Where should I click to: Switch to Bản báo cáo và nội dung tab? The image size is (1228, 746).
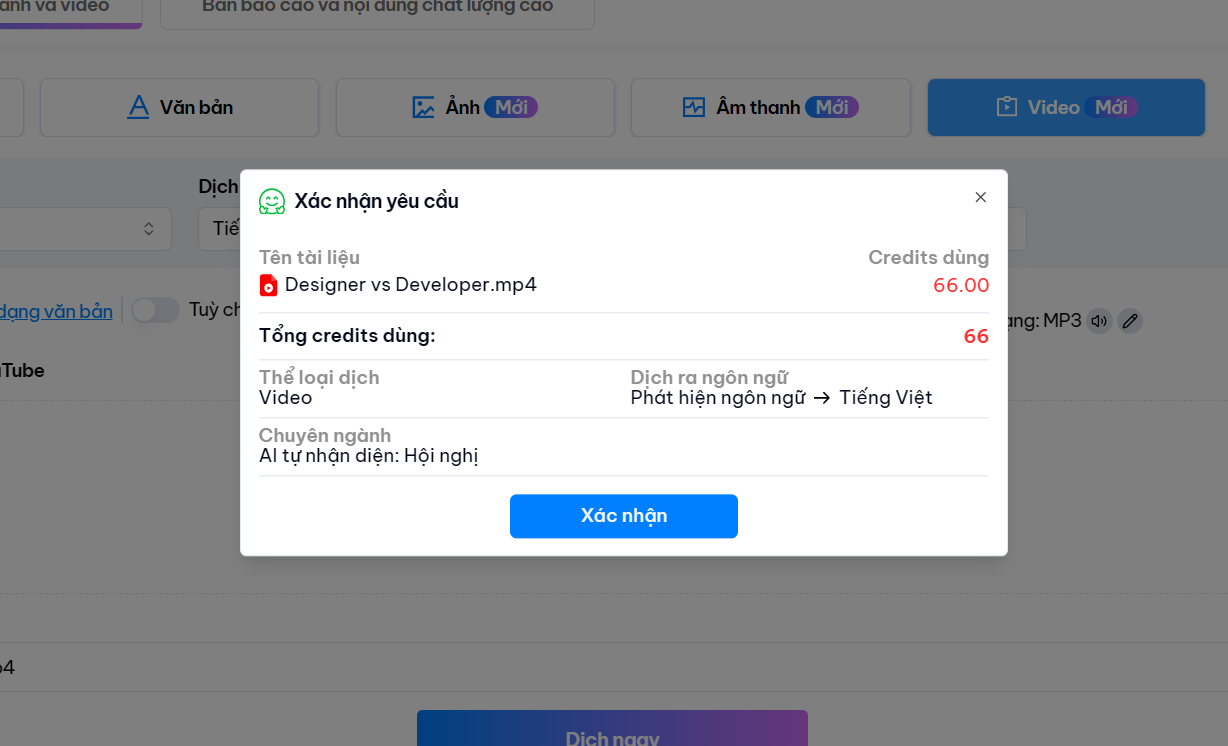click(377, 10)
